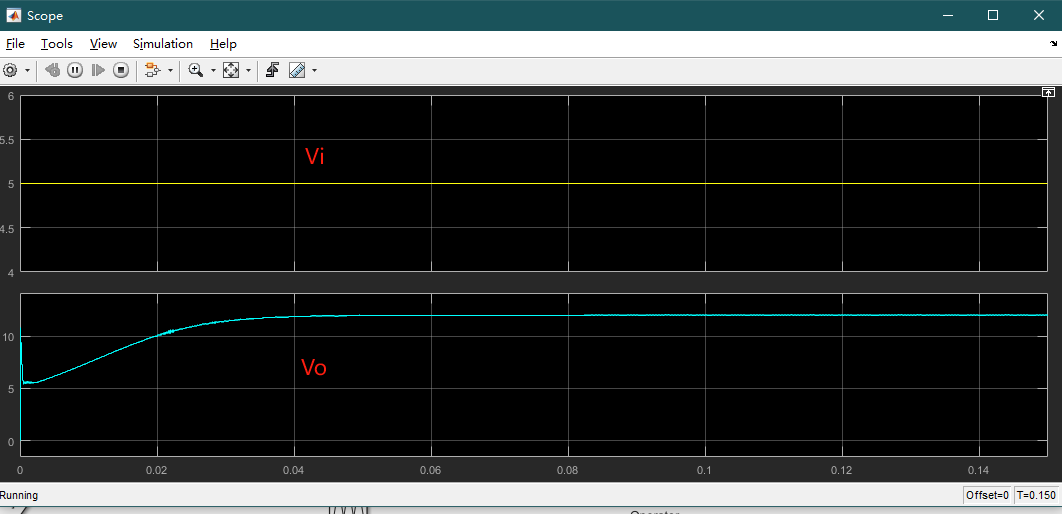1062x514 pixels.
Task: Click the 10 tick label on the Vo plot
Action: [x=9, y=336]
